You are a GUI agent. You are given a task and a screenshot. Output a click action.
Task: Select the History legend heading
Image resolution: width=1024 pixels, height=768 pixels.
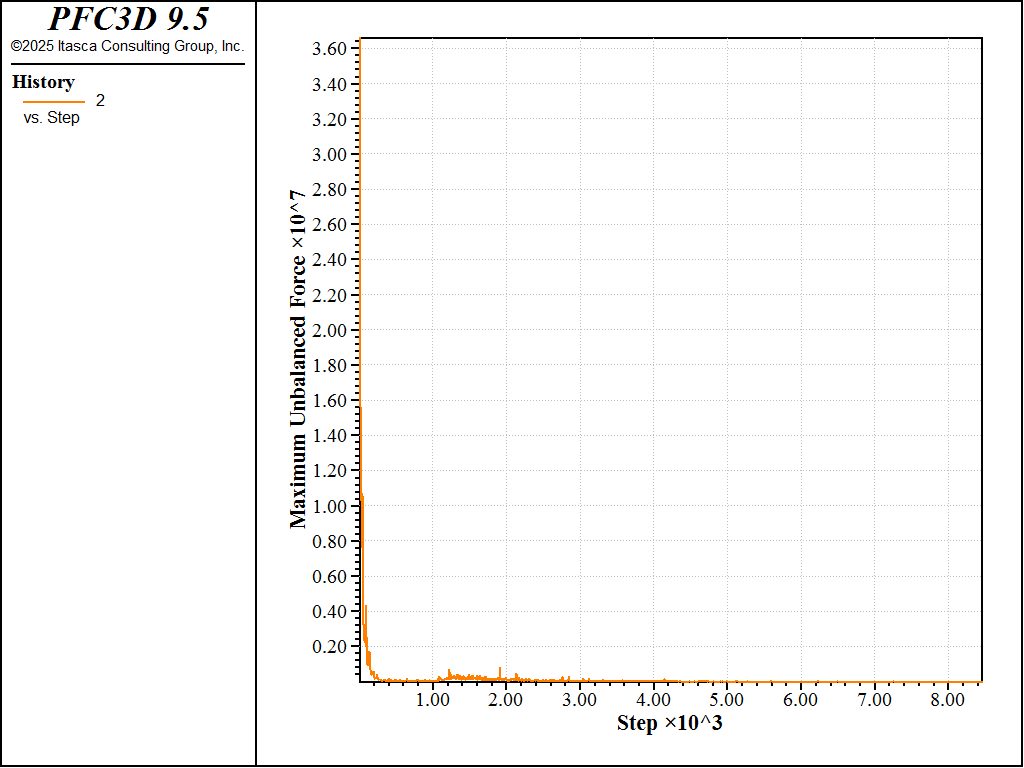point(43,82)
